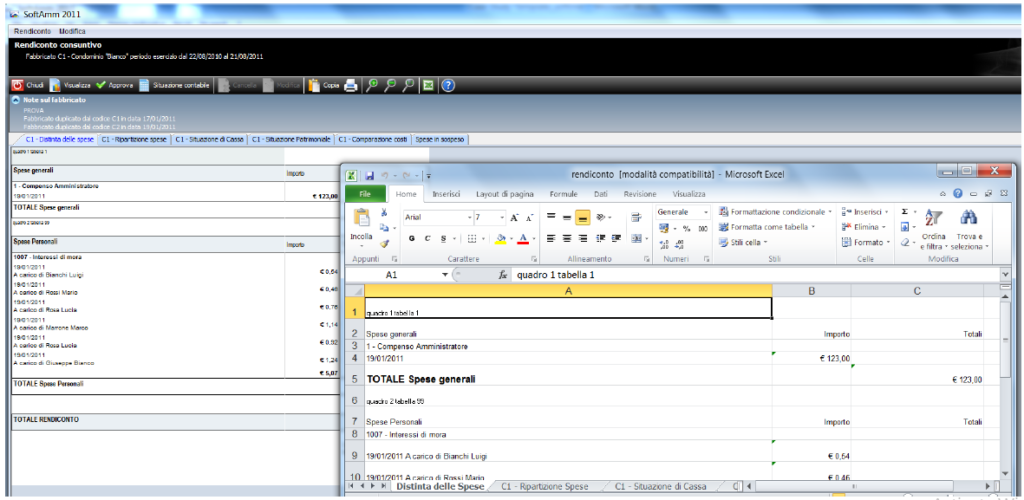Viewport: 1024px width, 500px height.
Task: Click the format painter brush in Excel
Action: [x=385, y=243]
